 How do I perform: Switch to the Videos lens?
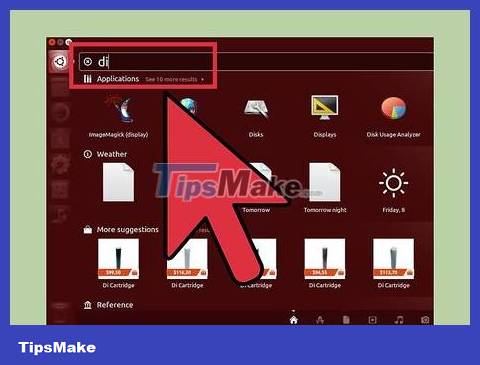[372, 320]
